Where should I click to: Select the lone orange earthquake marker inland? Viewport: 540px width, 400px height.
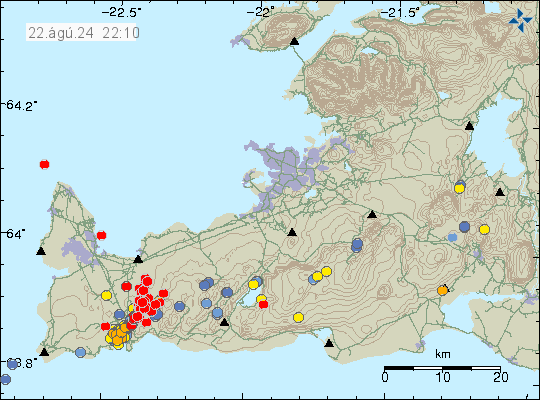click(443, 290)
